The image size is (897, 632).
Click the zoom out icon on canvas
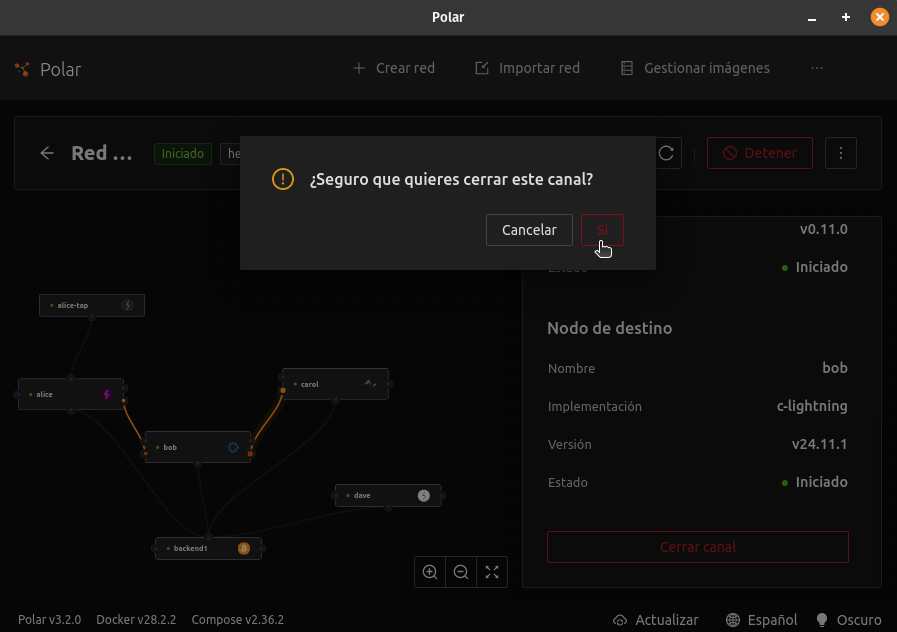tap(461, 572)
